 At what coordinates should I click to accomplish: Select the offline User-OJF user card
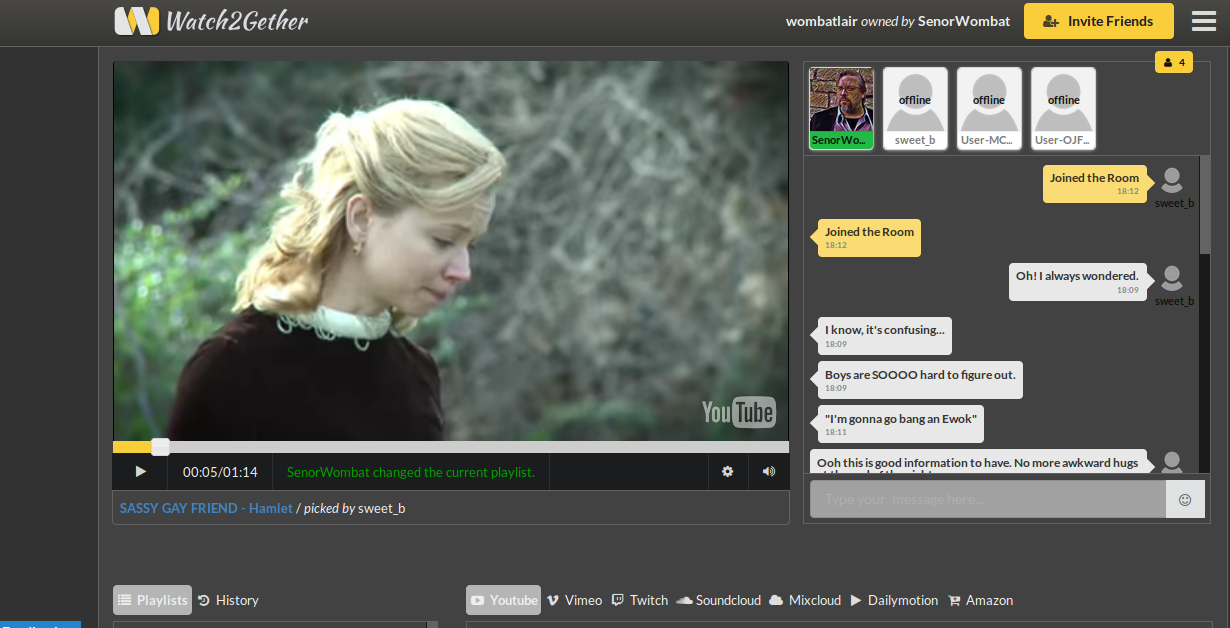(x=1063, y=109)
